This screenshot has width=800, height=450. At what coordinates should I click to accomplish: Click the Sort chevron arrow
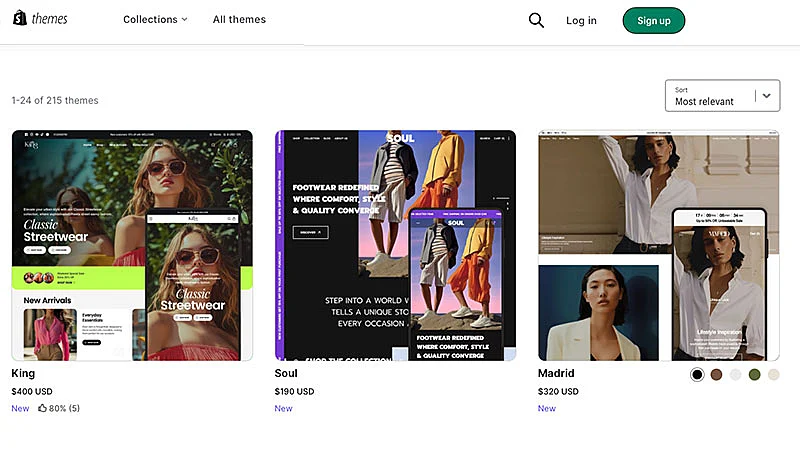tap(766, 96)
